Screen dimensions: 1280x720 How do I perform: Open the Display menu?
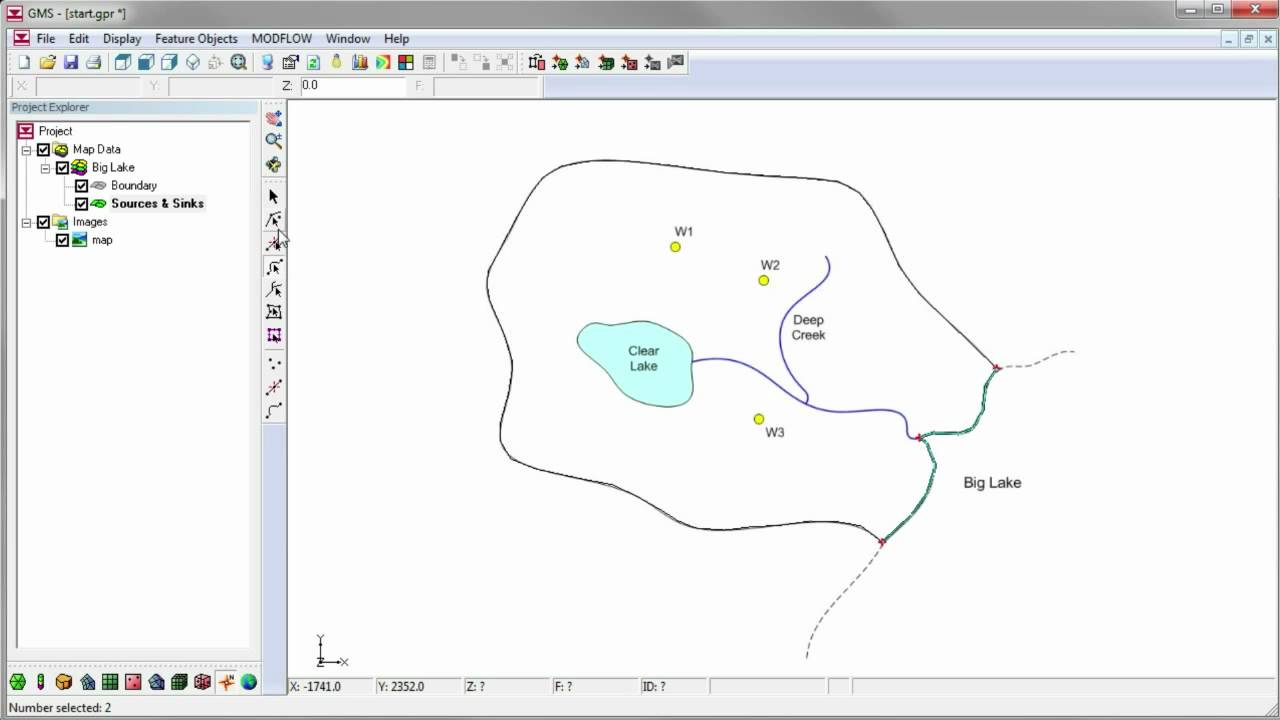(x=122, y=39)
